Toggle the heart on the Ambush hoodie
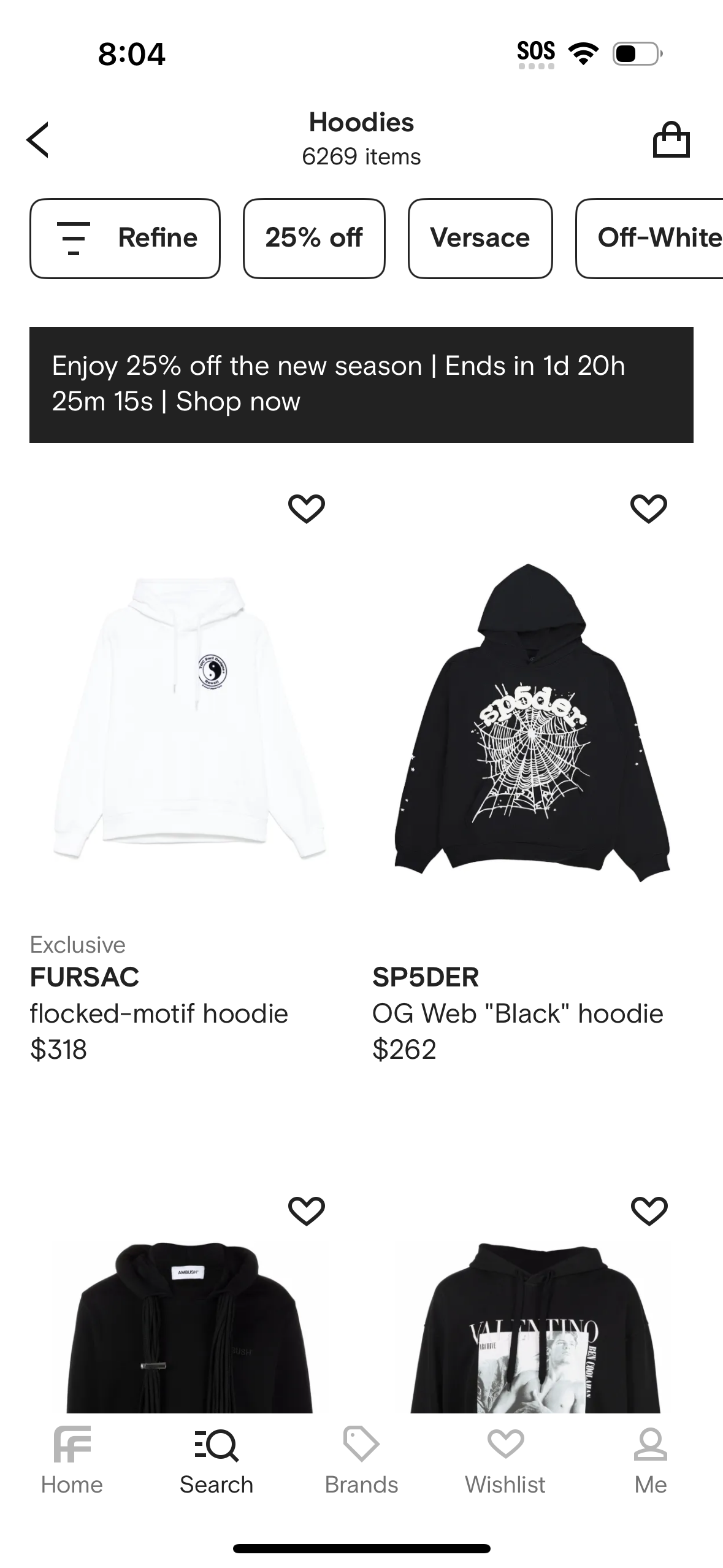 click(306, 1210)
